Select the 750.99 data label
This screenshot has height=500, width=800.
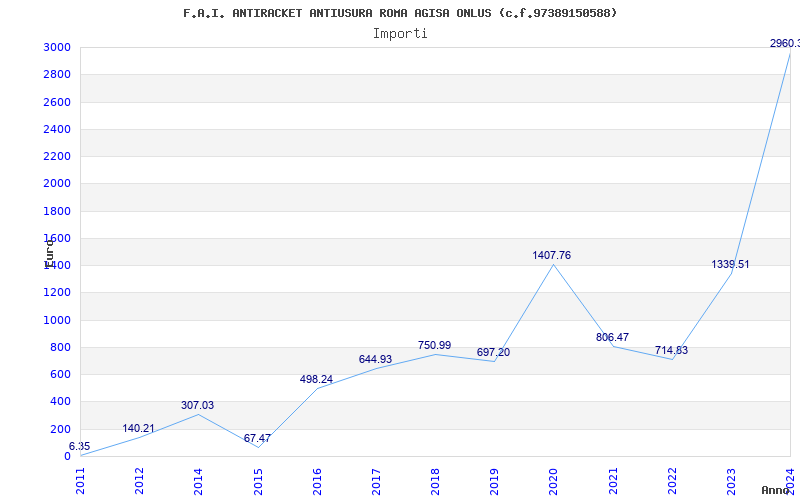click(435, 345)
